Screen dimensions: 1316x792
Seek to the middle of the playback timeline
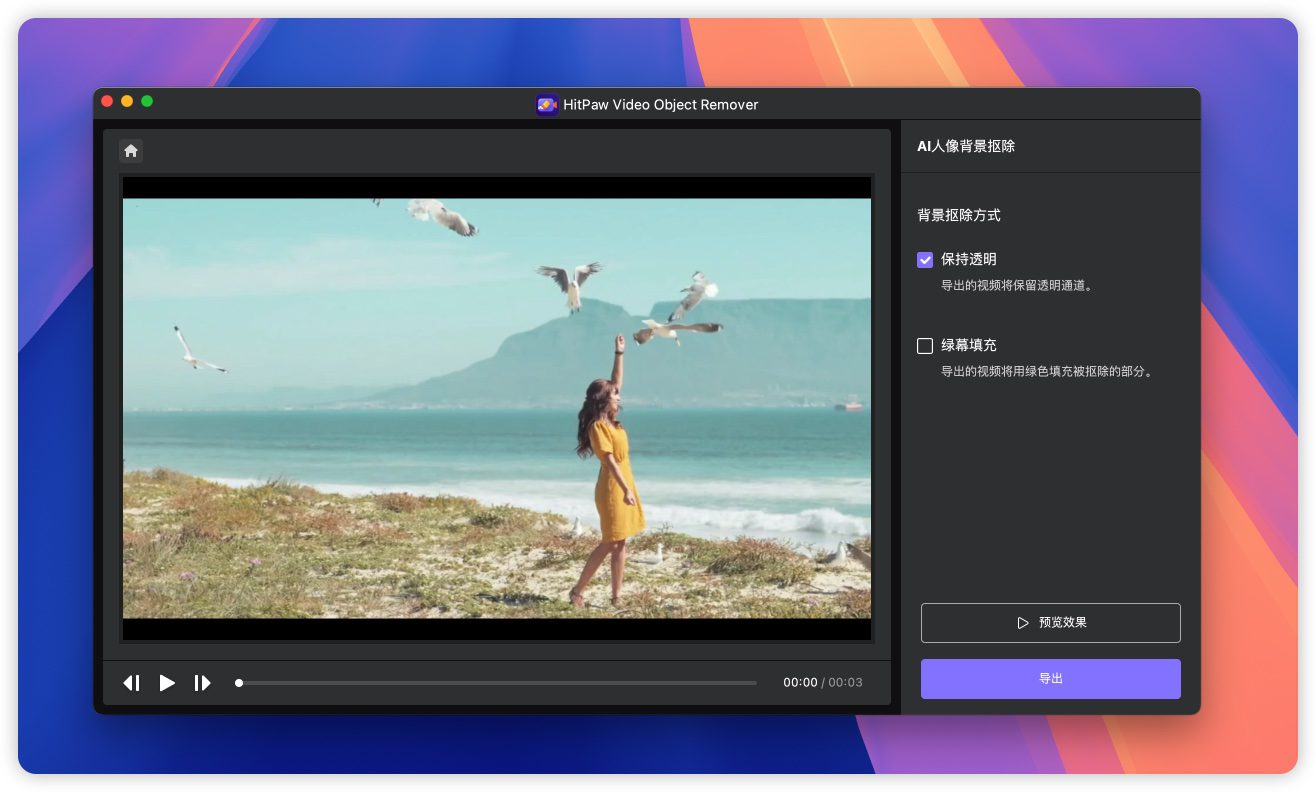click(x=497, y=683)
